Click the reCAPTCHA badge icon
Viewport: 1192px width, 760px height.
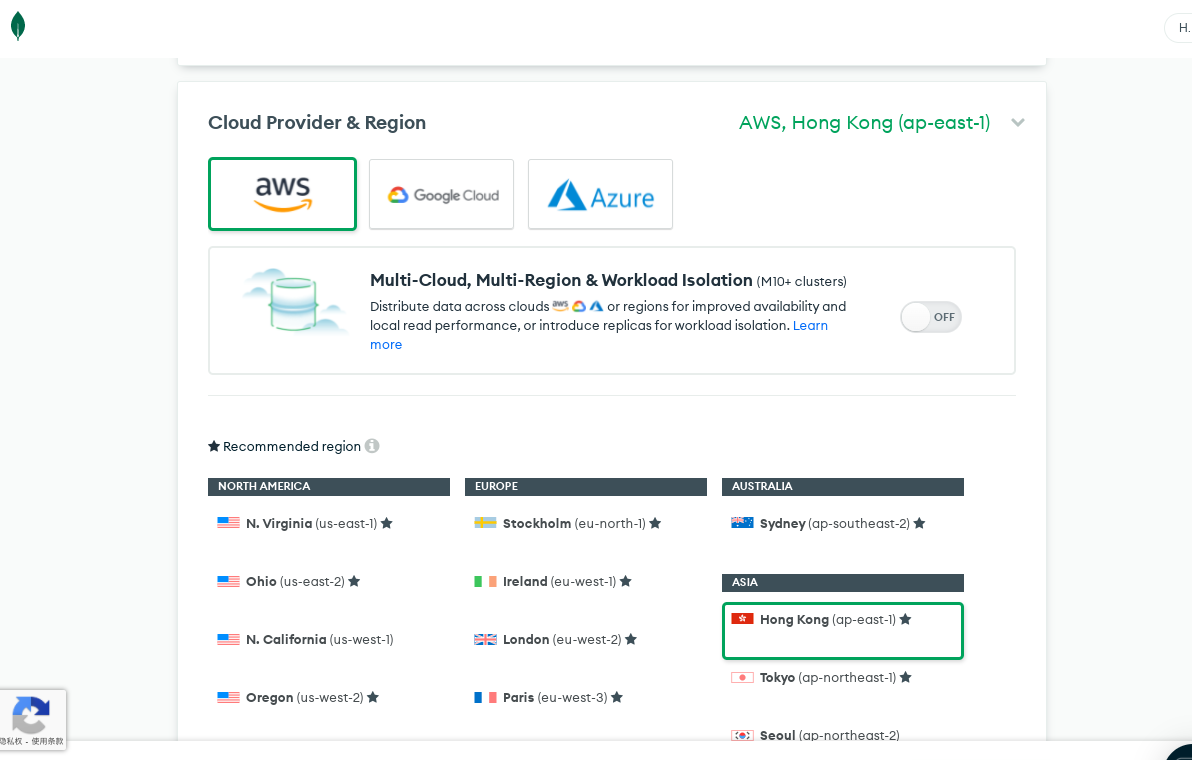(x=31, y=715)
